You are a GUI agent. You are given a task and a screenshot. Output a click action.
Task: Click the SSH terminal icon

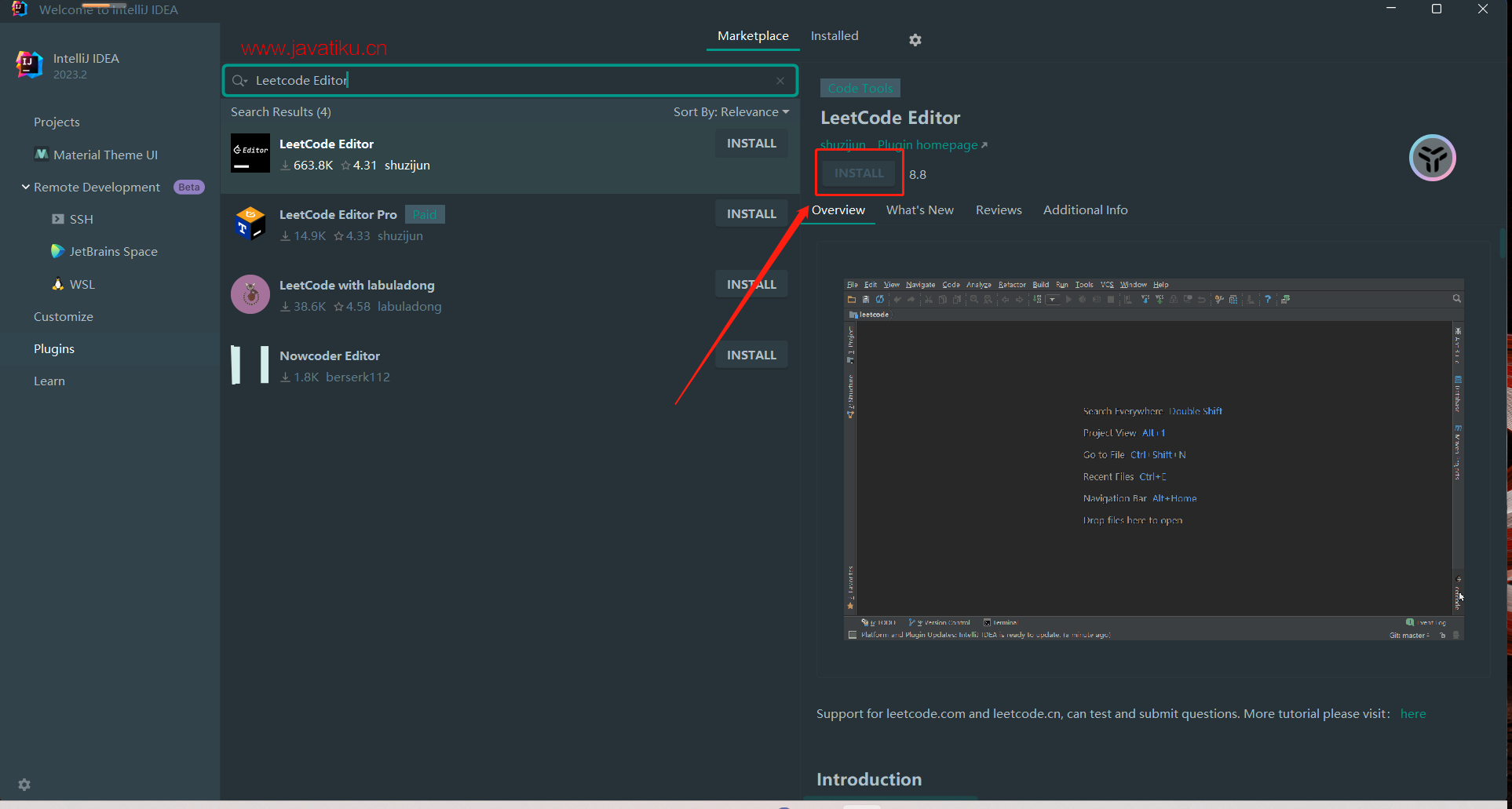coord(58,219)
